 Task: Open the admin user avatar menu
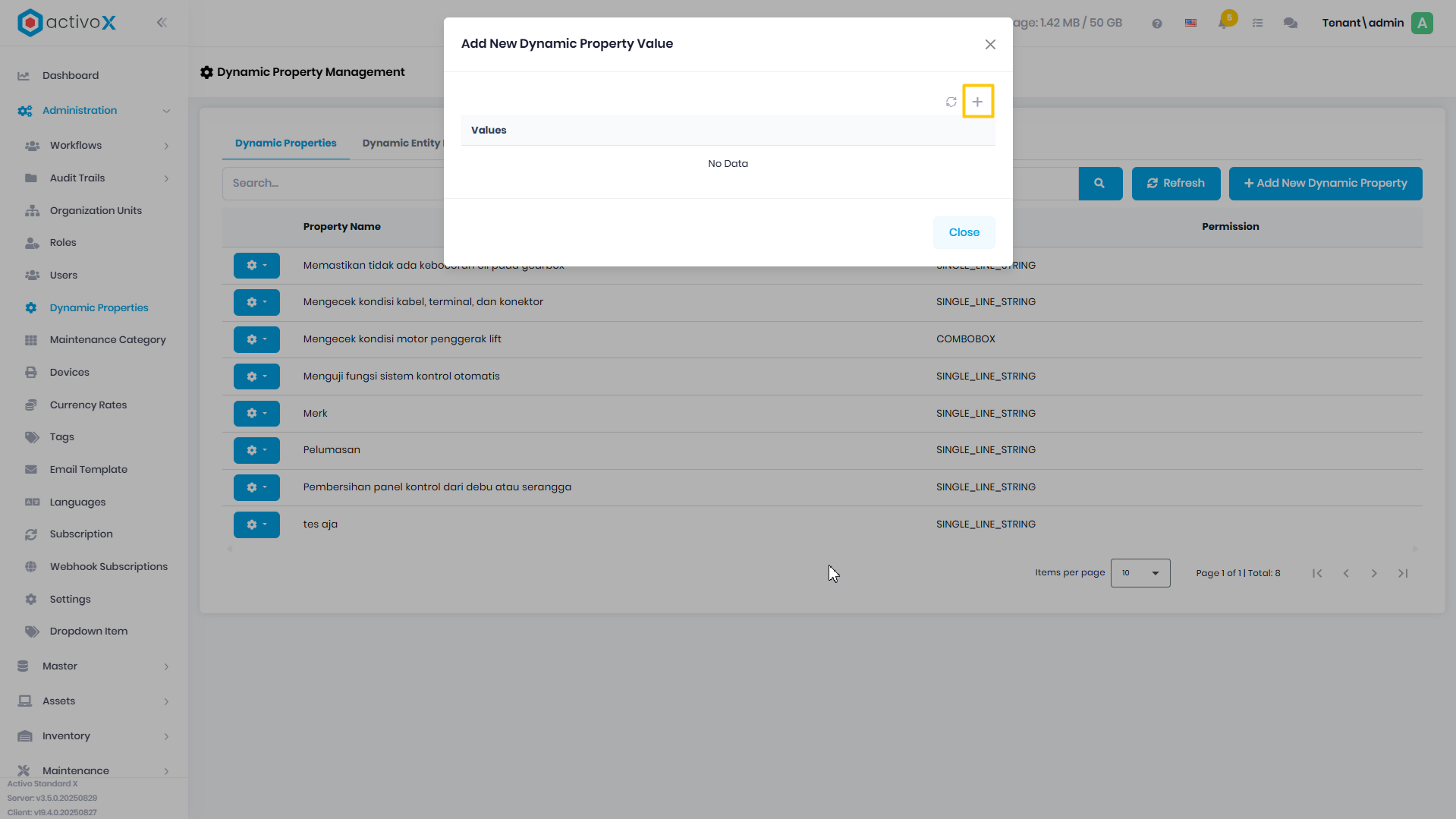tap(1422, 23)
